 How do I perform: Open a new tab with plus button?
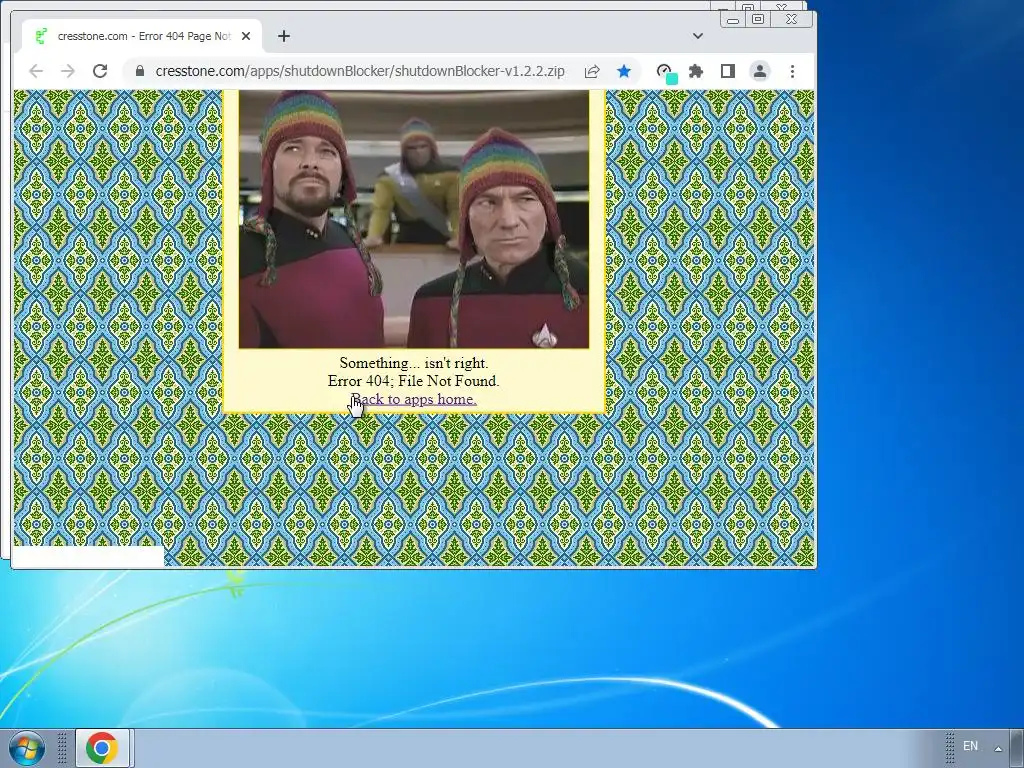[283, 37]
